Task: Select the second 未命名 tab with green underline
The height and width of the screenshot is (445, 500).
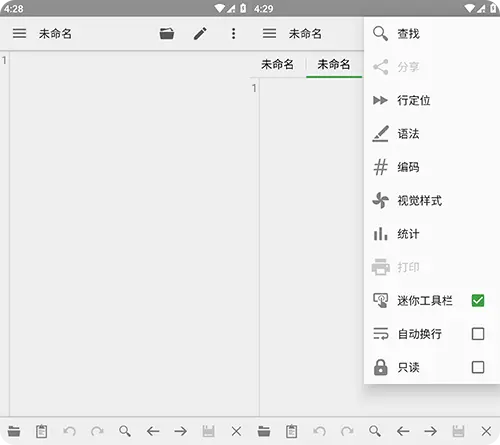Action: (x=334, y=64)
